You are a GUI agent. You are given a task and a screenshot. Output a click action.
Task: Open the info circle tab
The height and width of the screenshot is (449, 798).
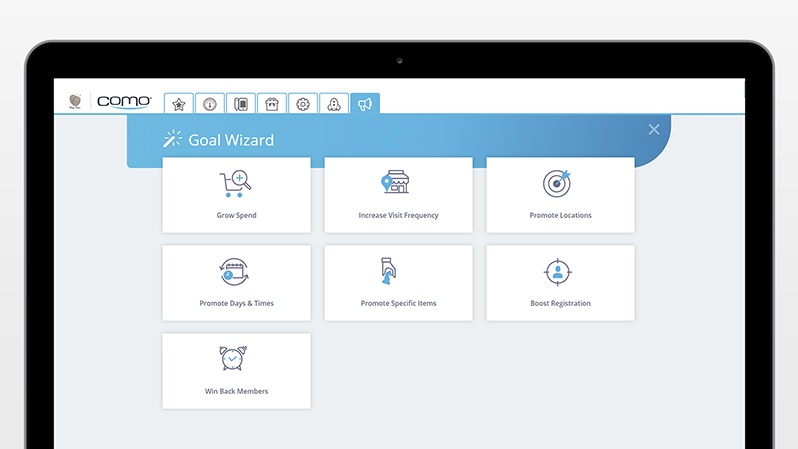point(209,103)
